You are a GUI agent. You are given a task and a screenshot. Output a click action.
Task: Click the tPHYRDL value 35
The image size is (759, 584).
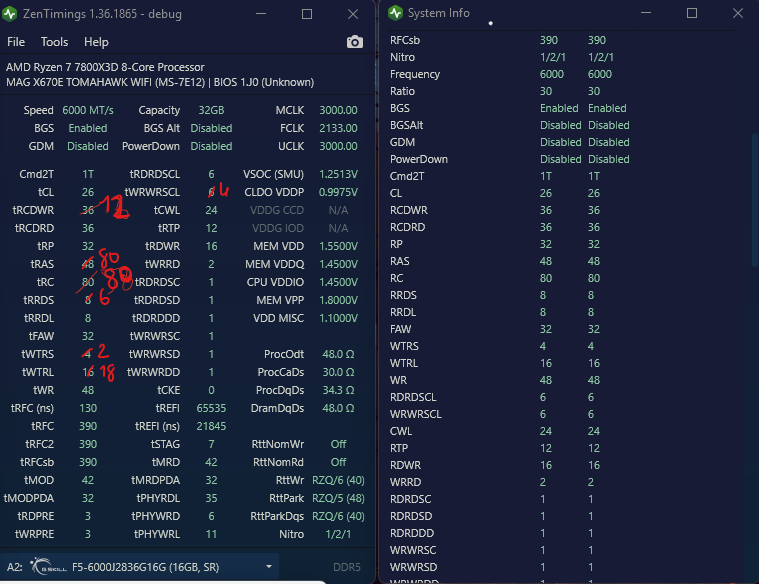(x=211, y=498)
